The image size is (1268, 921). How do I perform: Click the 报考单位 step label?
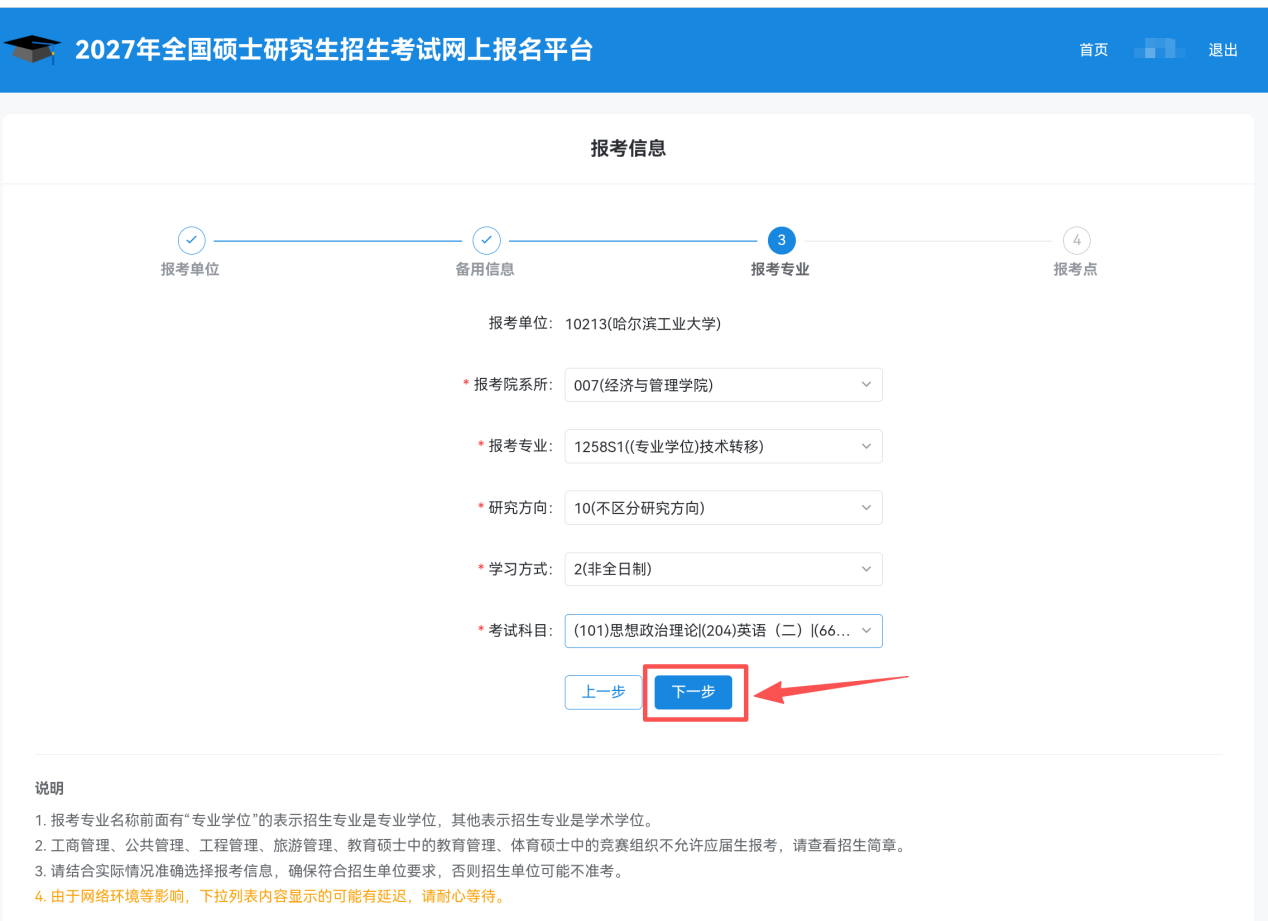190,269
